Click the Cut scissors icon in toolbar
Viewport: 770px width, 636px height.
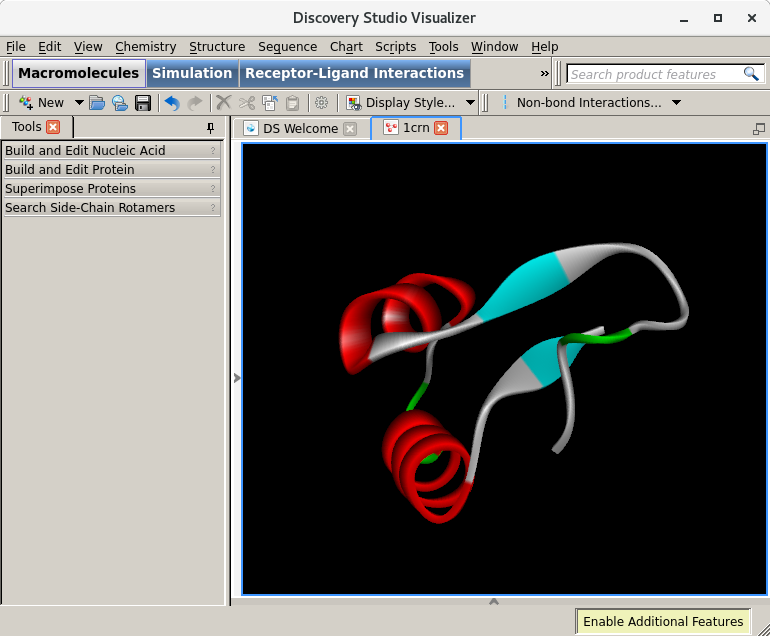[x=246, y=102]
